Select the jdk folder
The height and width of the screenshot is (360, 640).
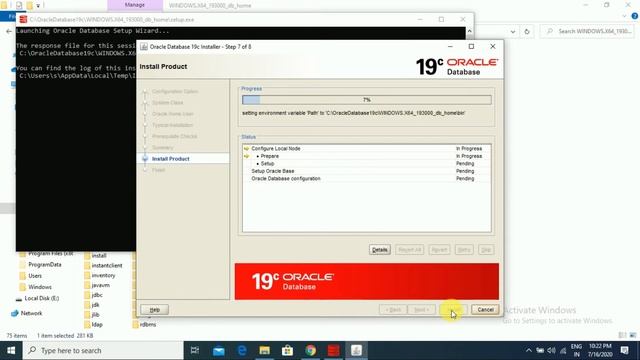pyautogui.click(x=95, y=305)
